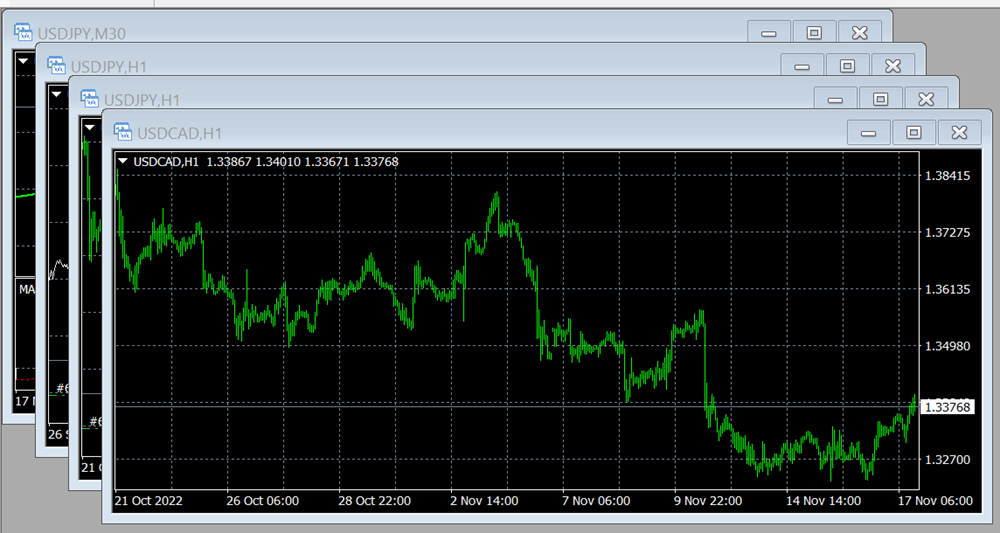Screen dimensions: 1000x533
Task: Maximize the USDJPY,M30 chart window
Action: click(814, 33)
